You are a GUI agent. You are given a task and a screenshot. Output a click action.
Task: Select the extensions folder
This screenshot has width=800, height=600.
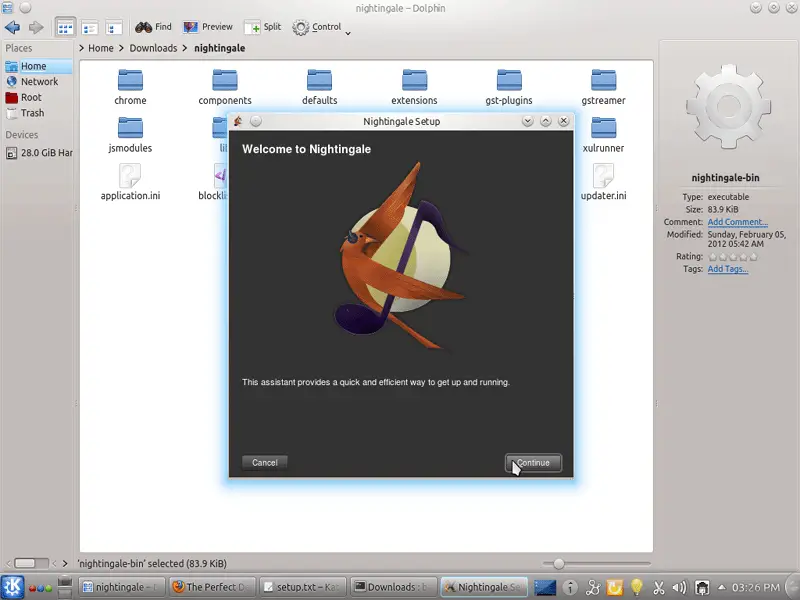pyautogui.click(x=414, y=87)
